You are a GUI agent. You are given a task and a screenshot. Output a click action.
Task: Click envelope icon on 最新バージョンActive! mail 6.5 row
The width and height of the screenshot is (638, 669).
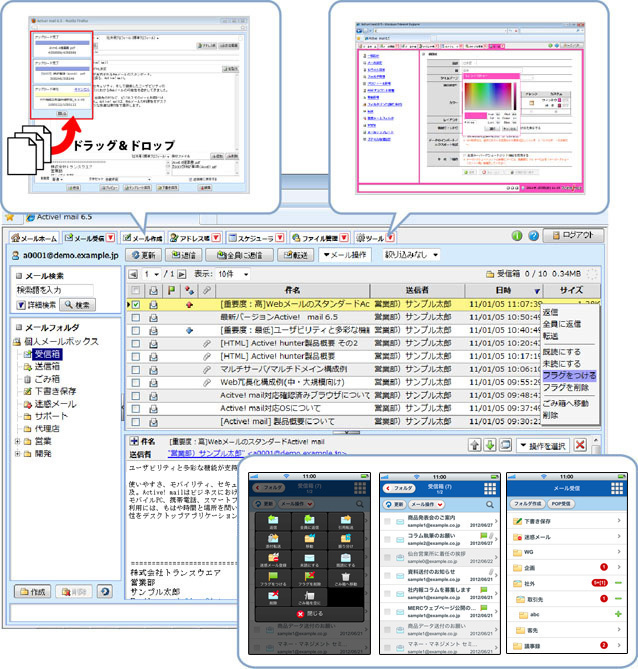click(153, 318)
